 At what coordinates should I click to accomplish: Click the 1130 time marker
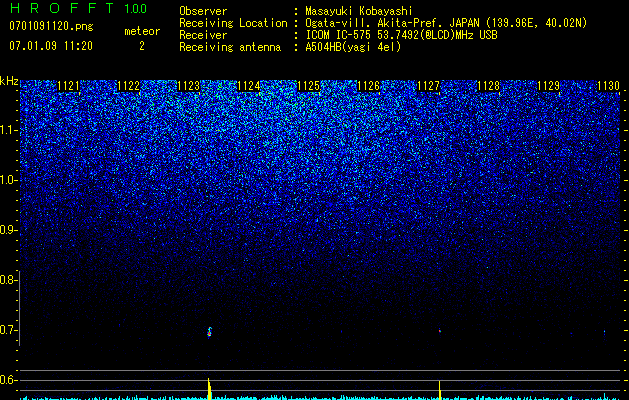coord(609,86)
